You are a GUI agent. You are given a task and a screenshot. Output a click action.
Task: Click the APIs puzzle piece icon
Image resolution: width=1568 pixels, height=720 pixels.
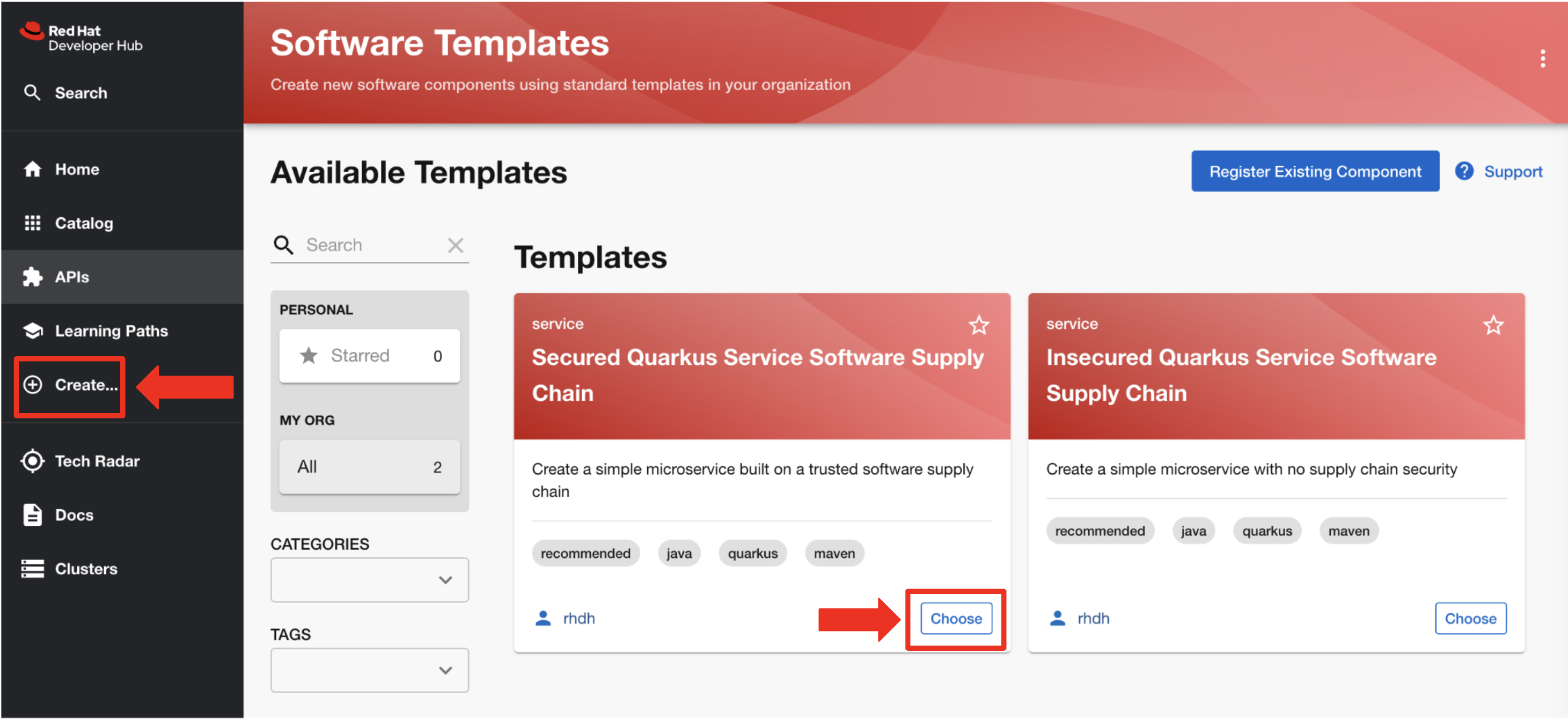[32, 277]
